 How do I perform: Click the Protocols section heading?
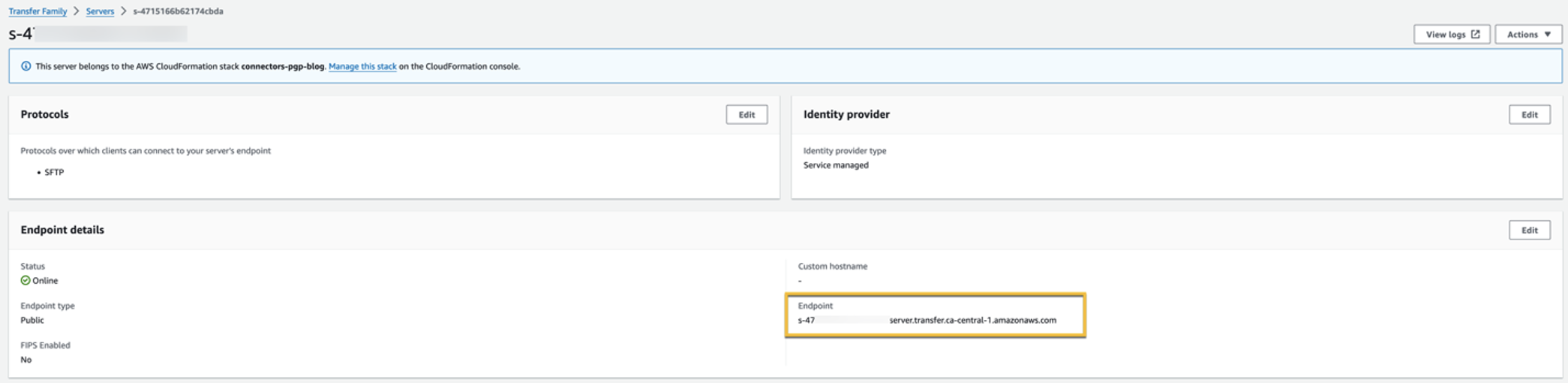(x=44, y=114)
